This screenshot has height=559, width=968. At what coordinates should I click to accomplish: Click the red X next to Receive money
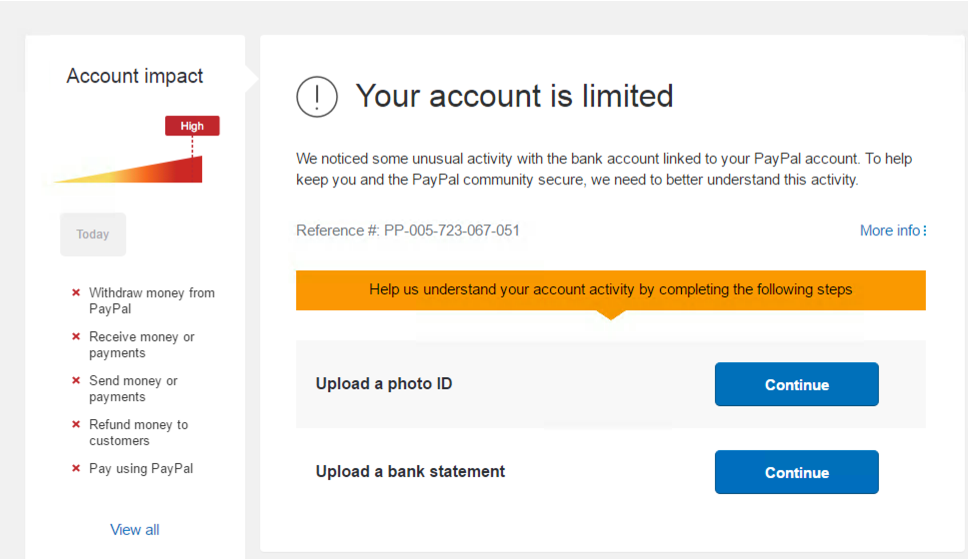76,337
